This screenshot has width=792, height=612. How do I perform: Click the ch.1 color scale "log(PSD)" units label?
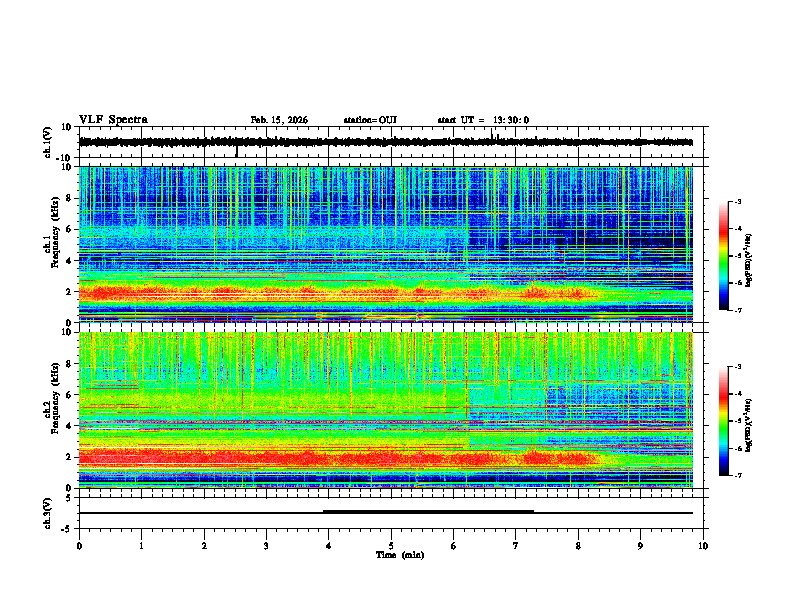pyautogui.click(x=750, y=261)
